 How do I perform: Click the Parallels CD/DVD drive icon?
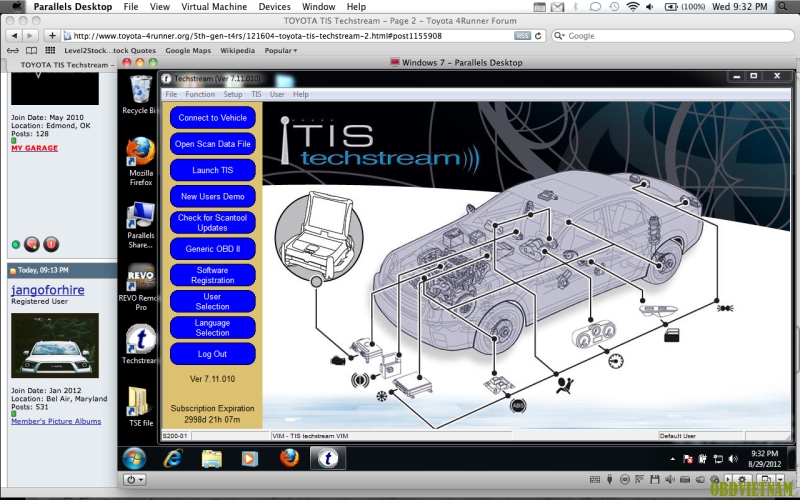(625, 480)
